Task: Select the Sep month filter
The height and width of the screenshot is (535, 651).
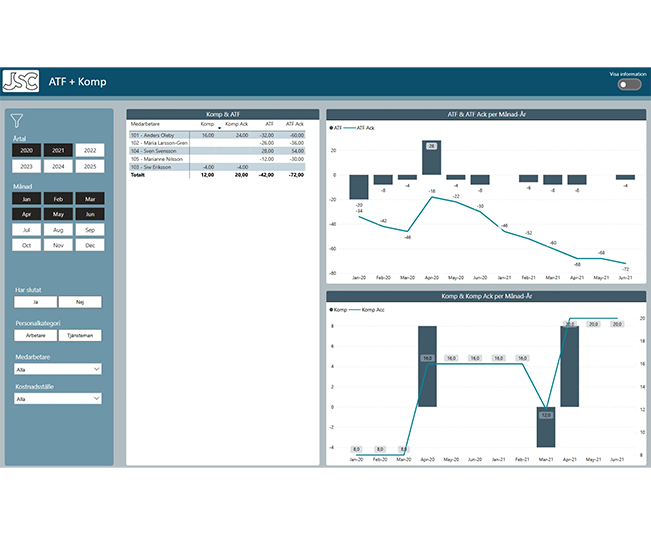Action: pos(90,230)
